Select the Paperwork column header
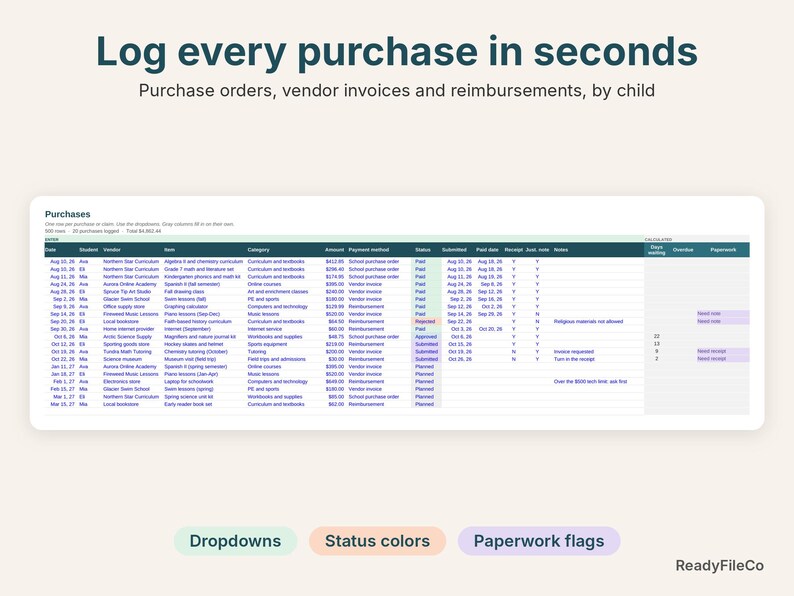Viewport: 794px width, 596px height. (723, 250)
